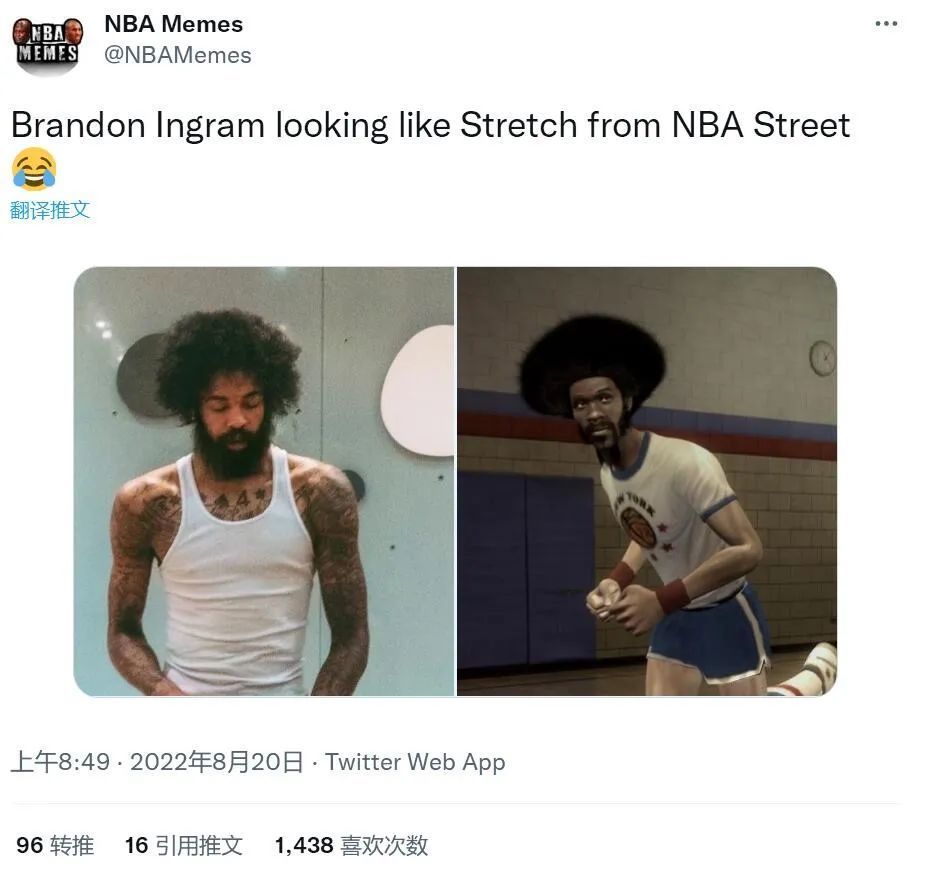Click the tweet text mentioning Brandon Ingram
The image size is (926, 881).
click(431, 125)
